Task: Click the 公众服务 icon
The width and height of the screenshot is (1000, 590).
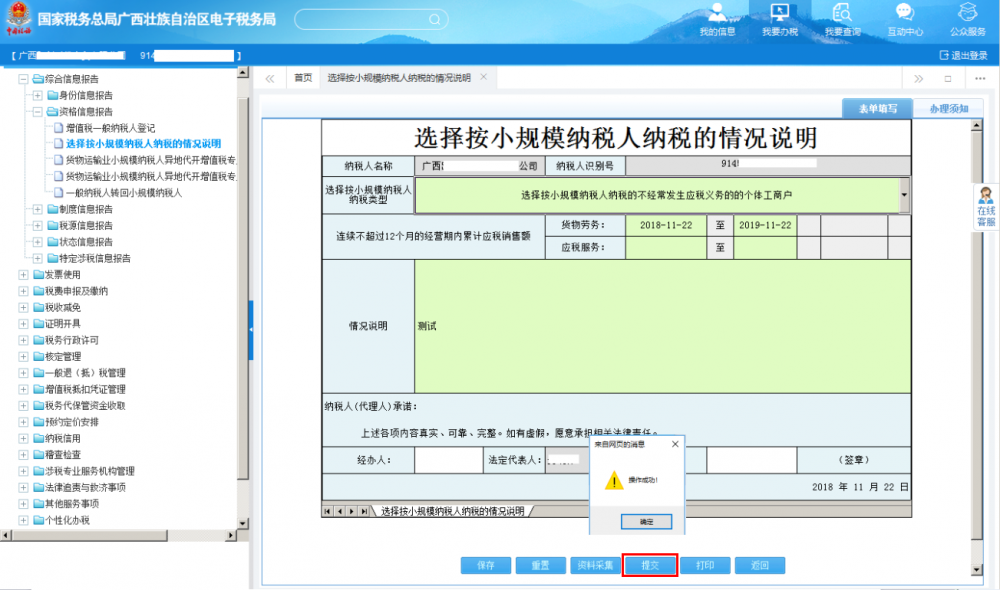Action: click(x=967, y=13)
